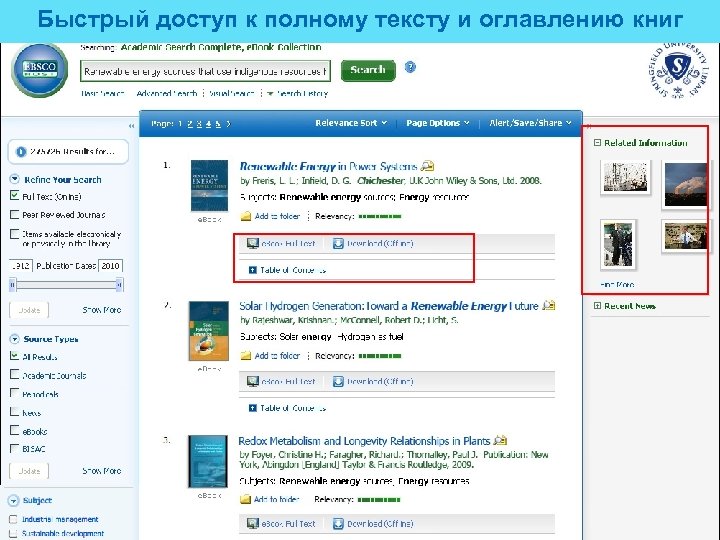Go to results page 5

218,124
